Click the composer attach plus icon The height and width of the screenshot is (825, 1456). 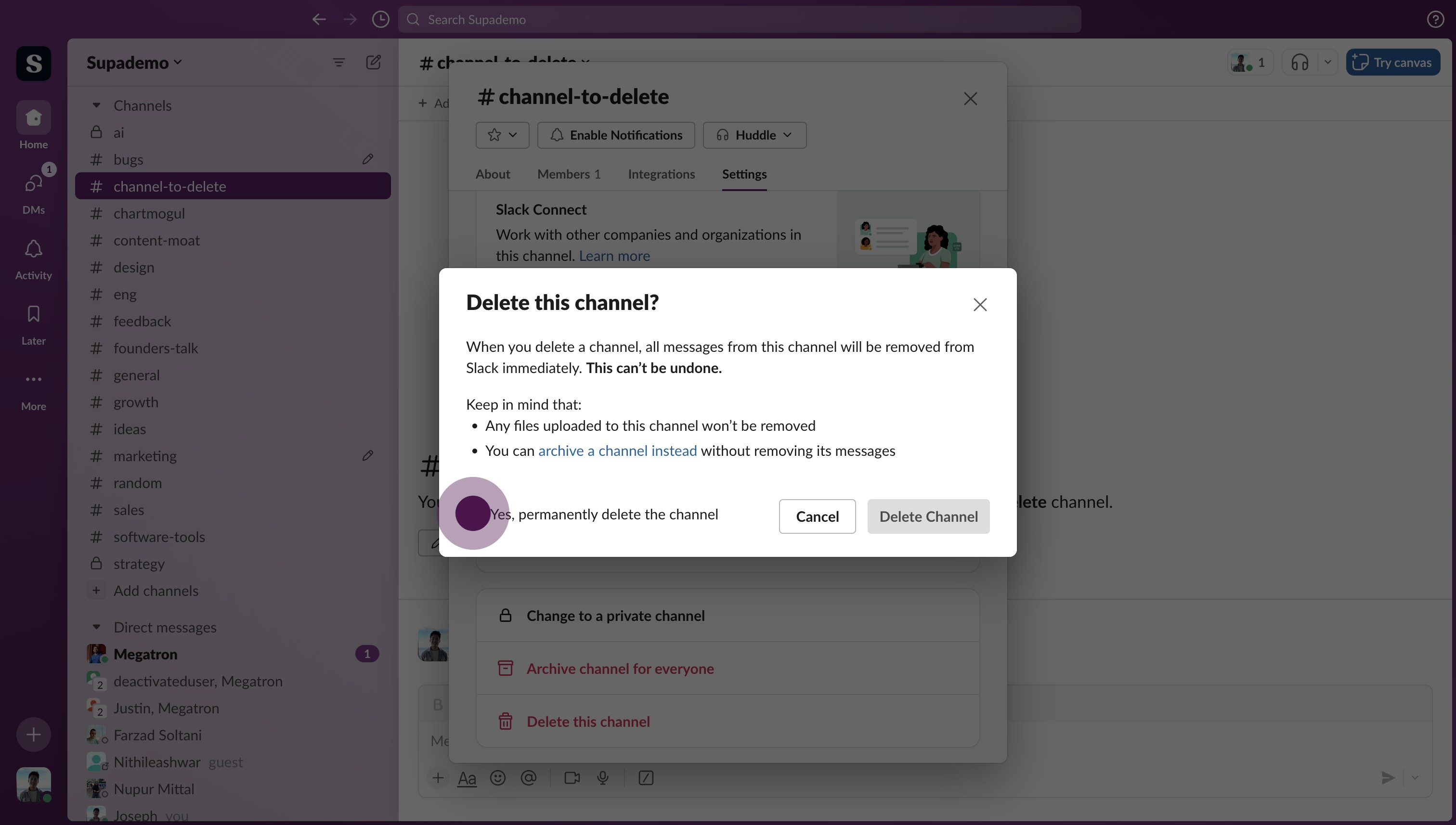click(438, 778)
